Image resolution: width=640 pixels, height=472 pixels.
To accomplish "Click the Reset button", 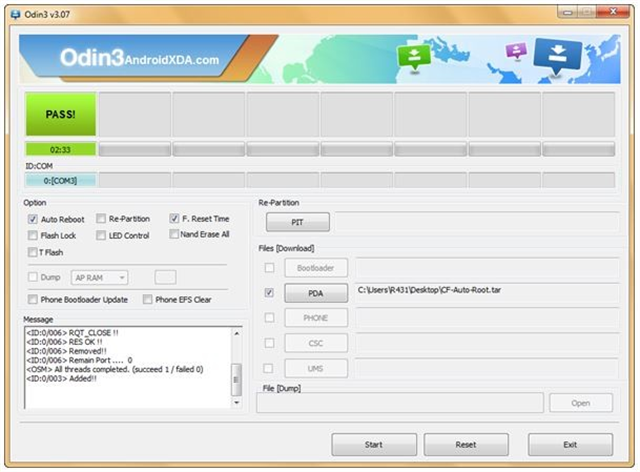I will (x=466, y=445).
